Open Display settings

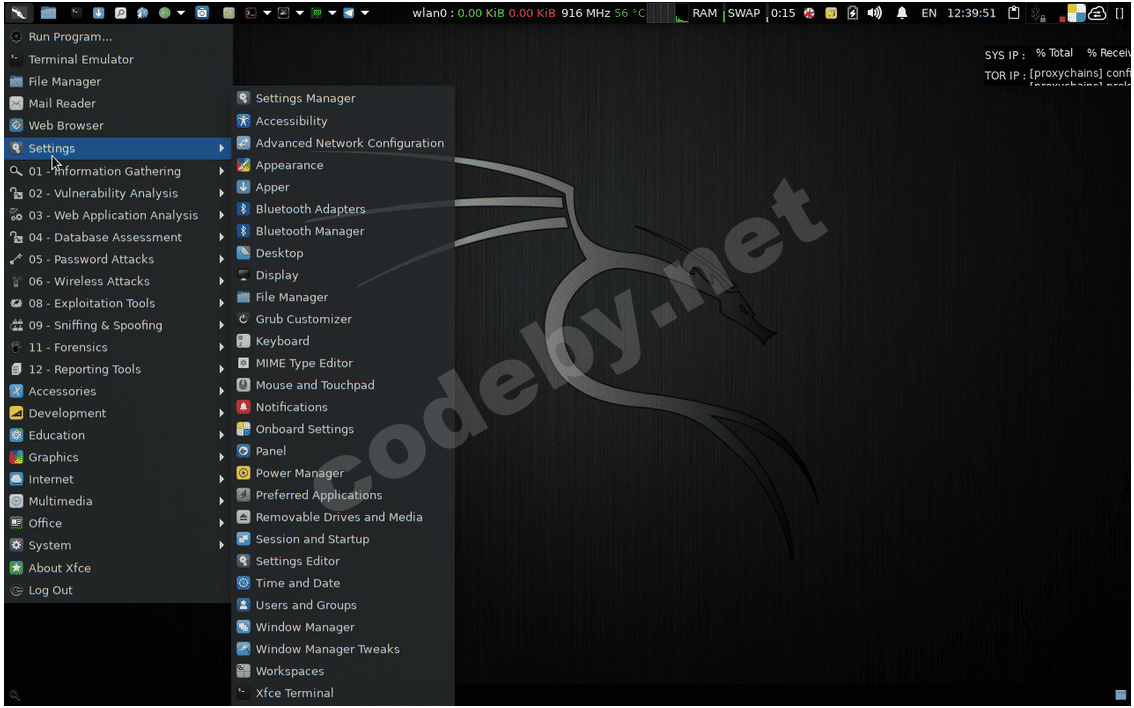tap(344, 276)
